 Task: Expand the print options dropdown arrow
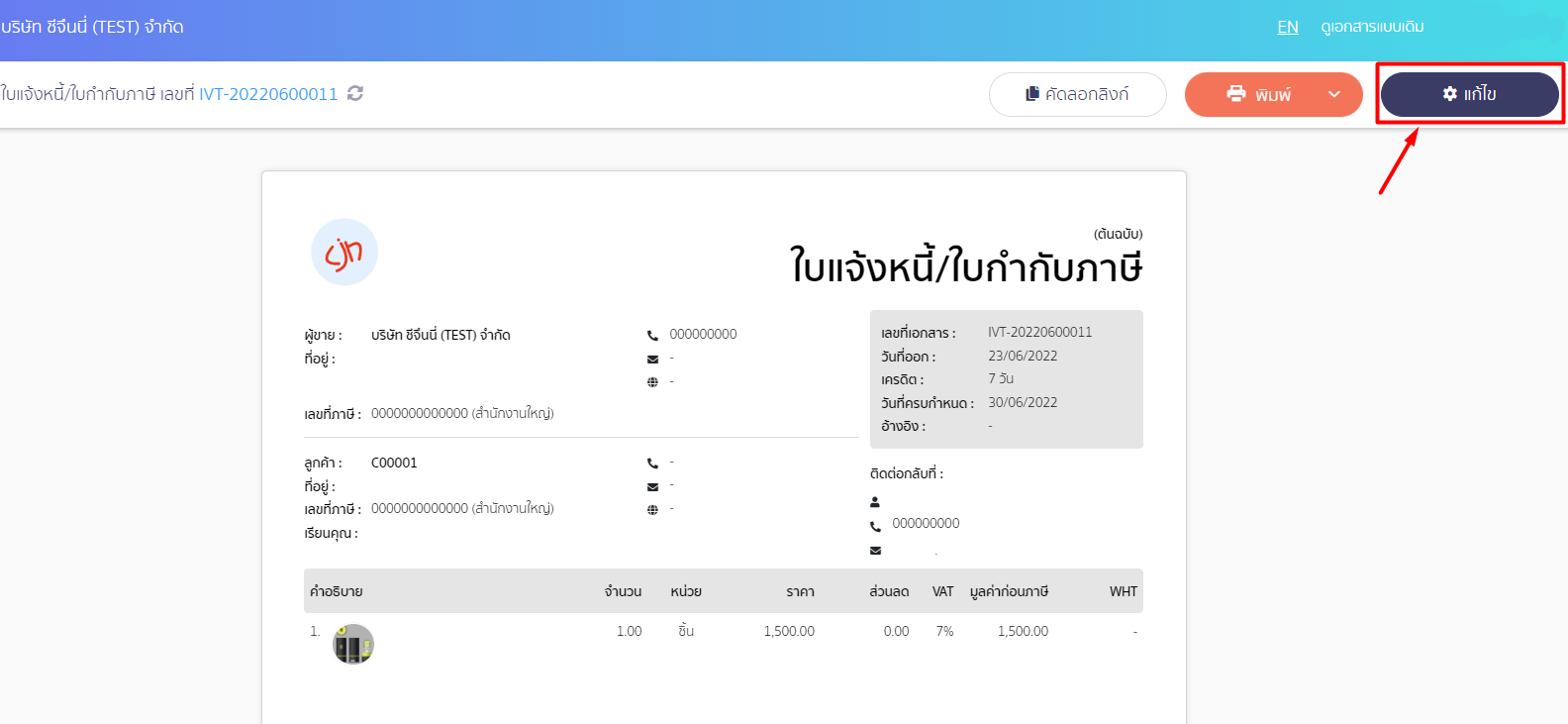1334,94
